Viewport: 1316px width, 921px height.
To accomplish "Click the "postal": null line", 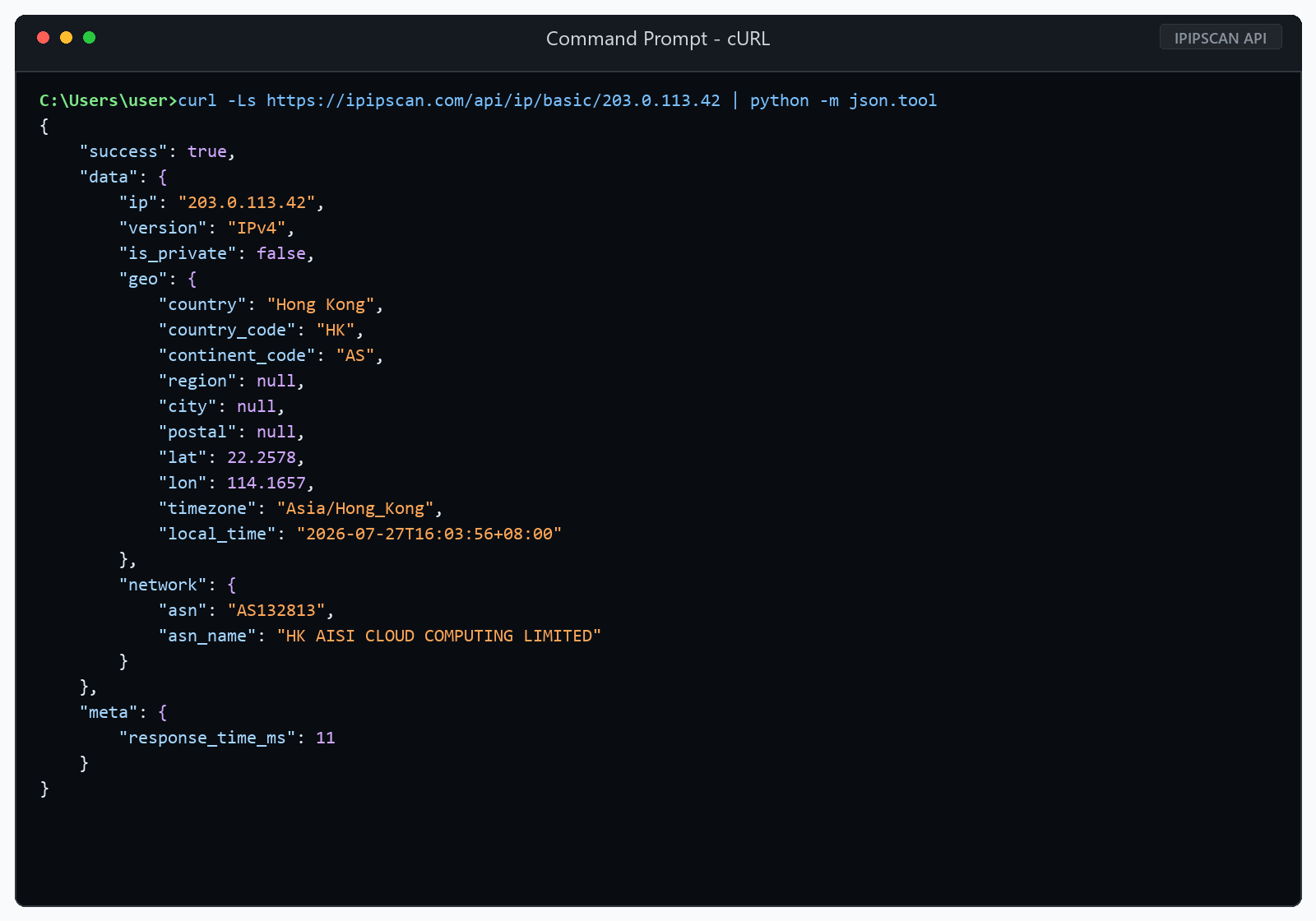I will (x=232, y=432).
